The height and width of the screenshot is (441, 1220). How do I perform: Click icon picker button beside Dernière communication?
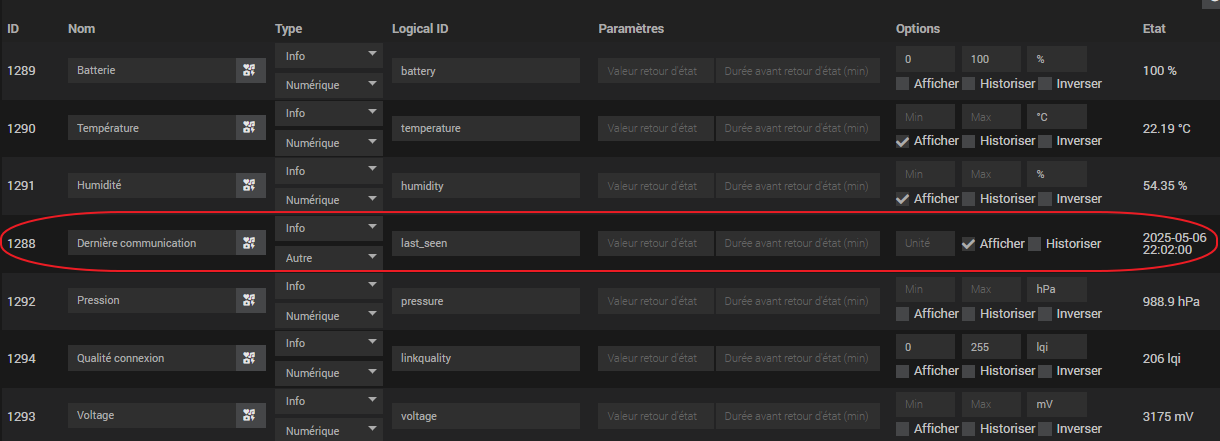pos(250,243)
